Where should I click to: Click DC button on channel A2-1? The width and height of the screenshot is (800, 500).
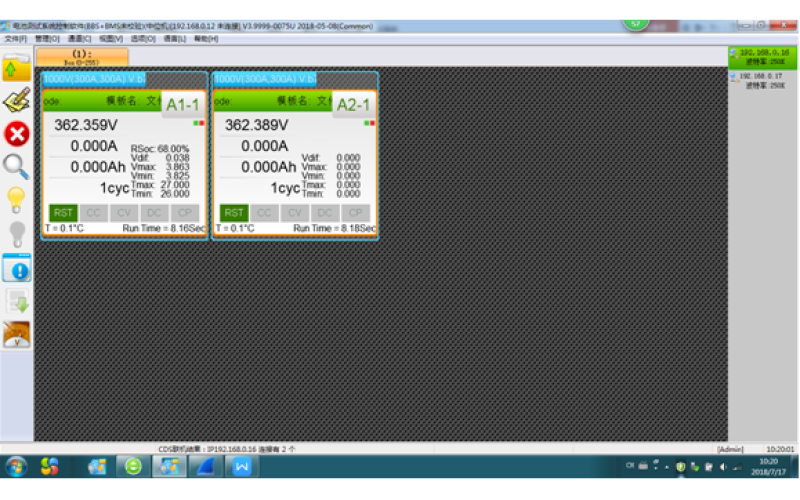324,213
